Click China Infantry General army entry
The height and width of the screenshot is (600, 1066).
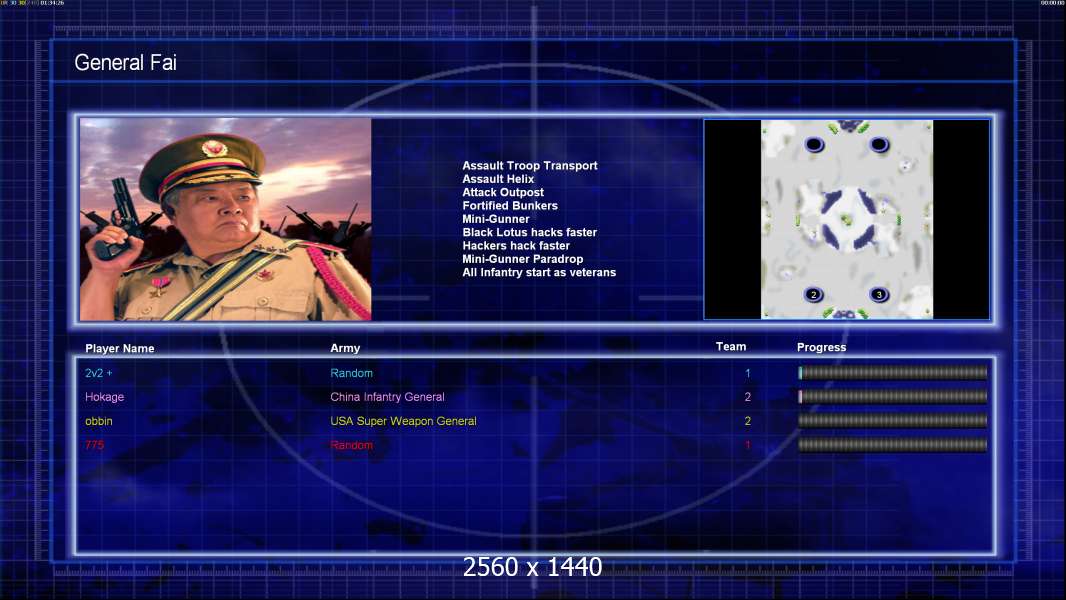388,397
